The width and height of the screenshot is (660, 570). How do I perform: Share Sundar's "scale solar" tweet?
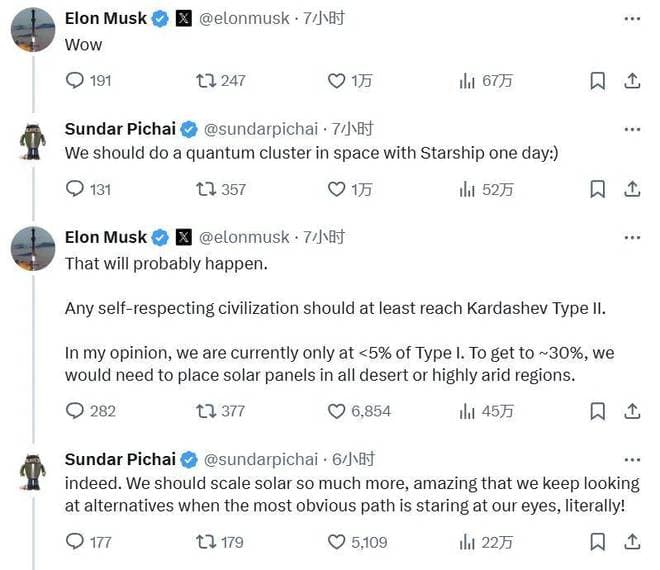[x=632, y=542]
